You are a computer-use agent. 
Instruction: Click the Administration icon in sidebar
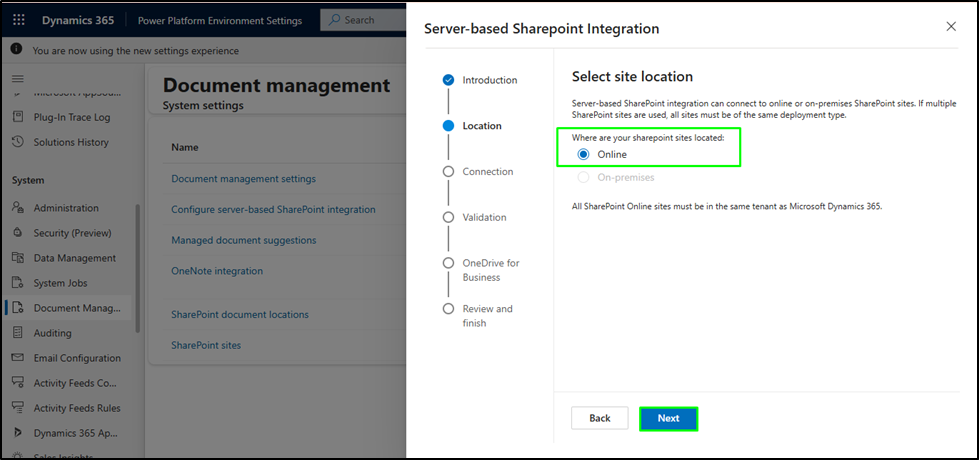coord(18,208)
